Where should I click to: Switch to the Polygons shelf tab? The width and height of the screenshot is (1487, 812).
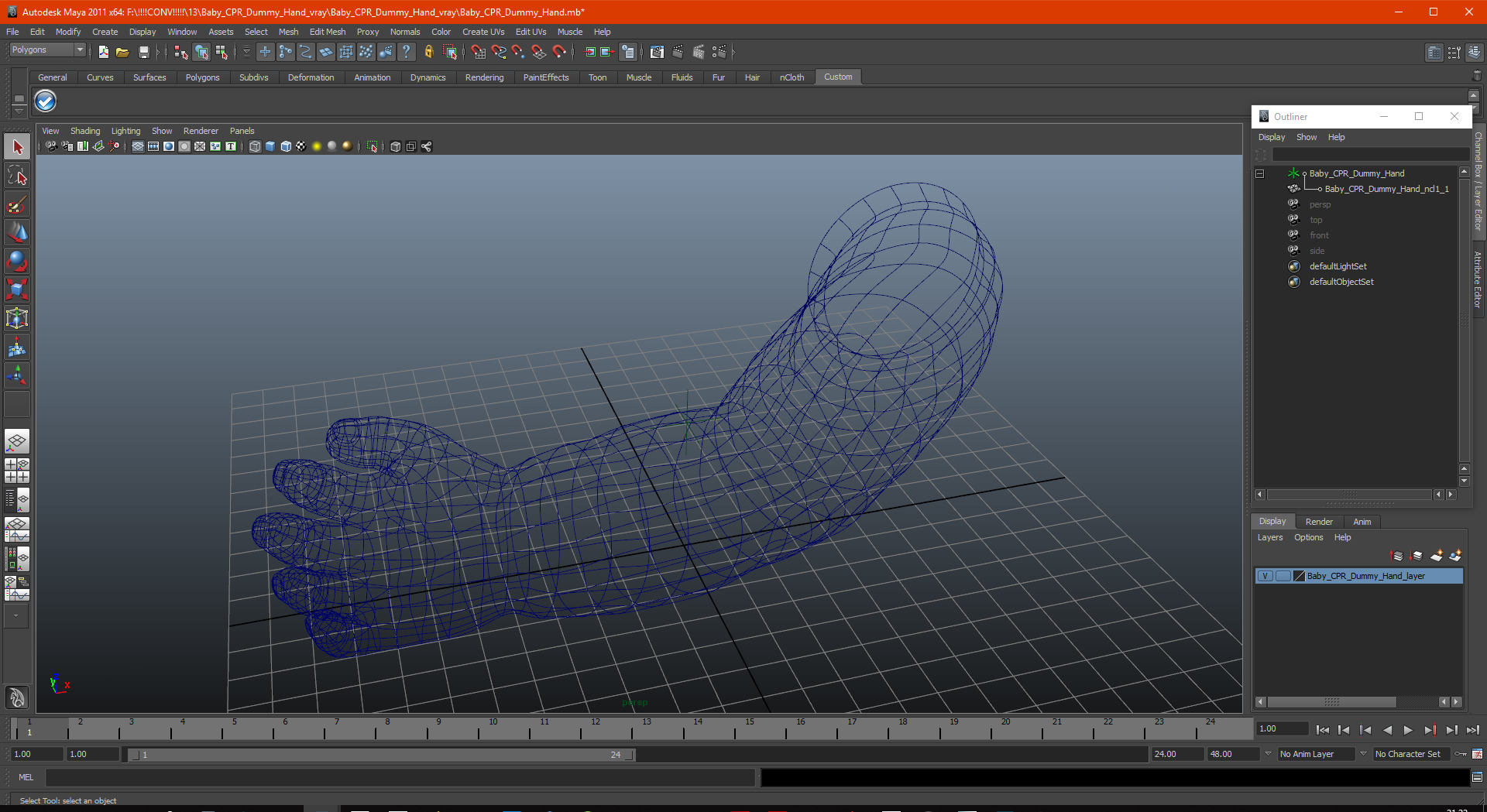(x=202, y=77)
